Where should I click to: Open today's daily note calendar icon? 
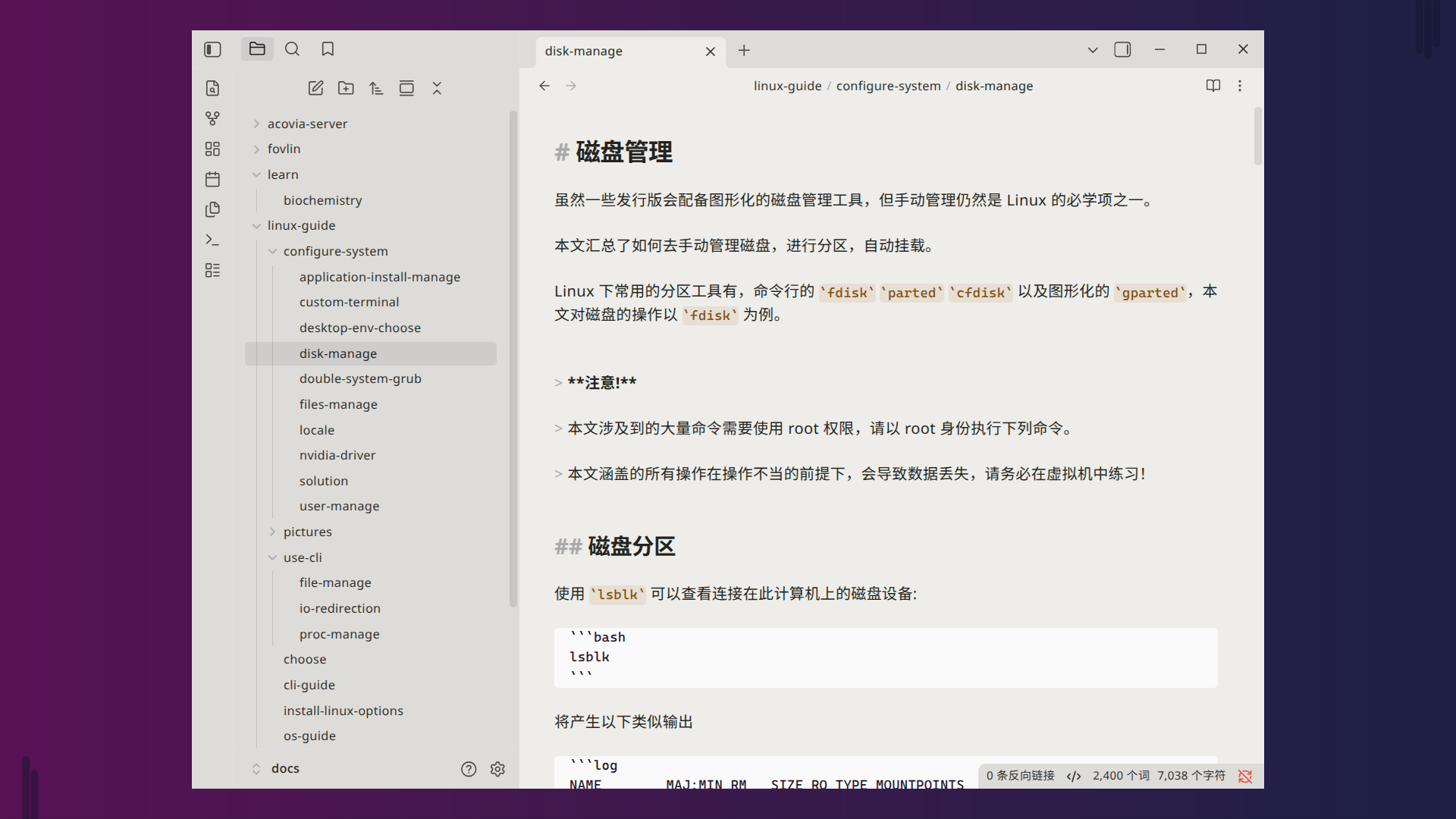[x=212, y=179]
